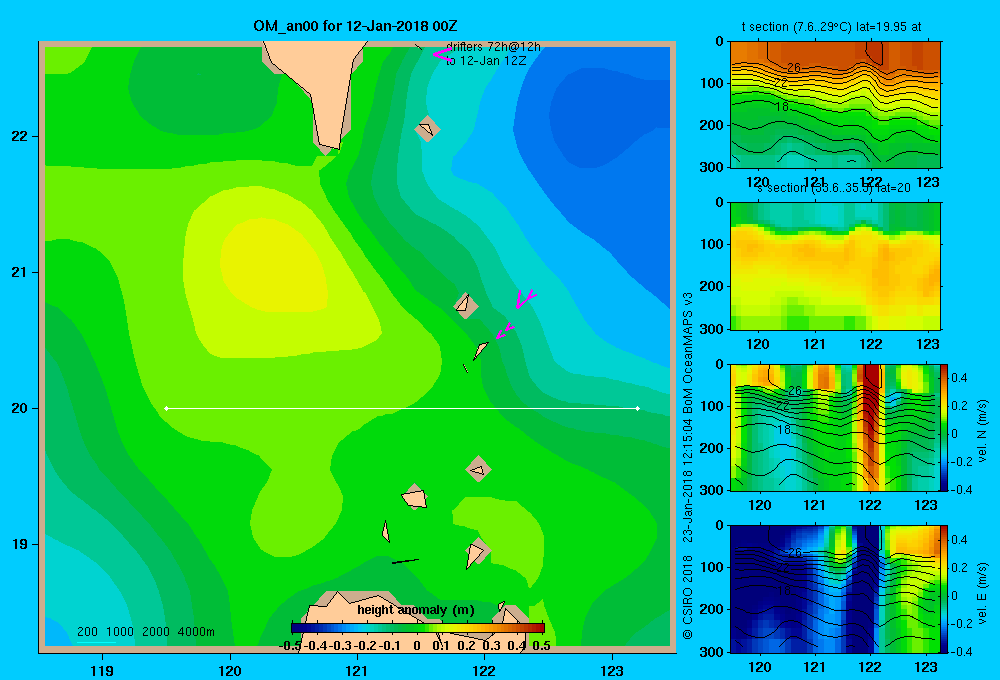Open the s section salinity panel
Viewport: 1000px width, 680px height.
pos(835,266)
